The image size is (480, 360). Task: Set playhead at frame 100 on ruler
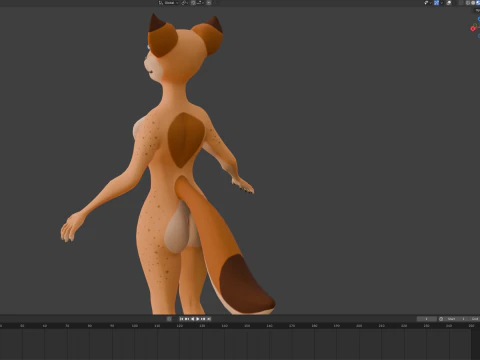(x=135, y=326)
